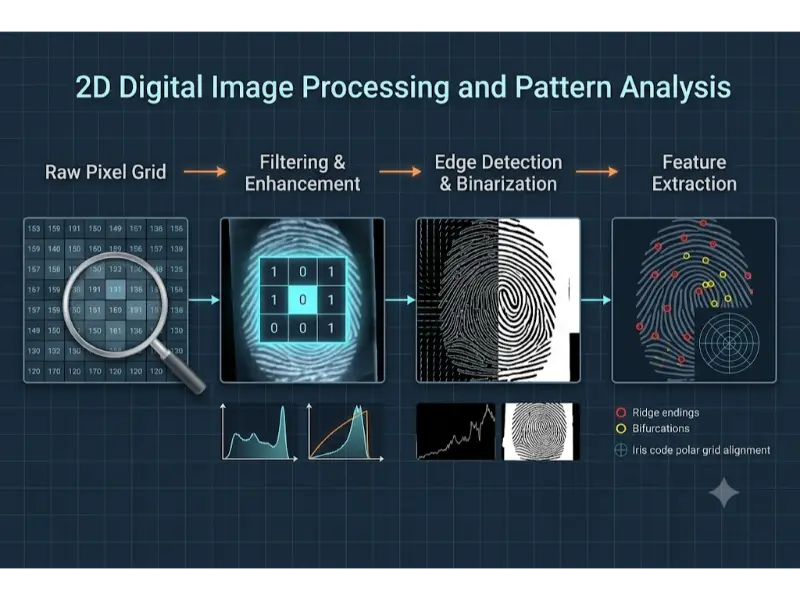
Task: Click the first teal histogram chart
Action: [259, 432]
